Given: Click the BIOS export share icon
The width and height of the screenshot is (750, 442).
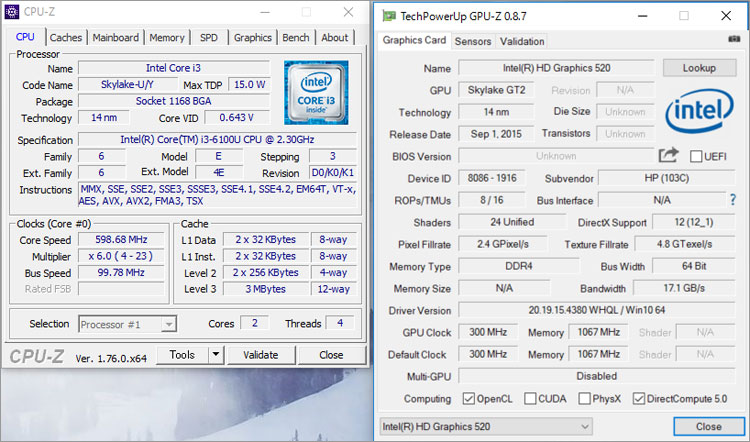Looking at the screenshot, I should pos(668,155).
